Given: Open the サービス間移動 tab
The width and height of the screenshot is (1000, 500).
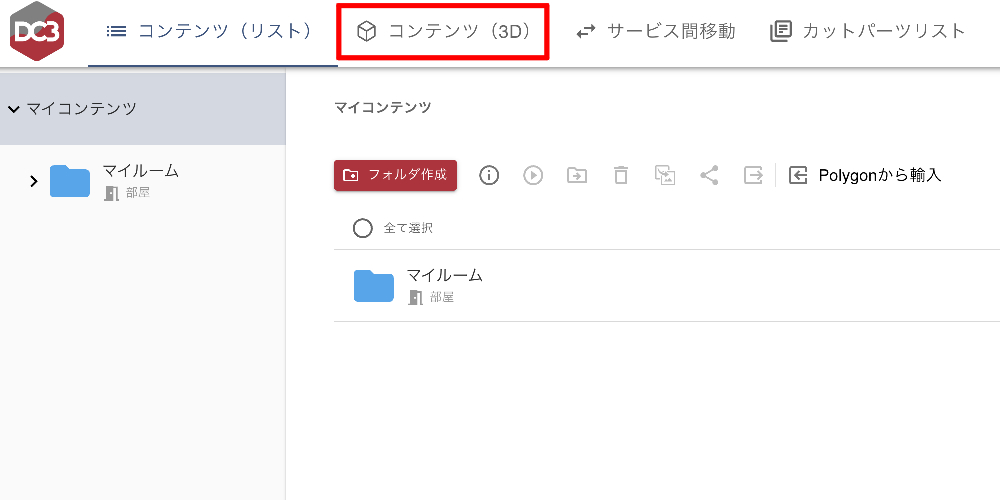Looking at the screenshot, I should [x=656, y=31].
